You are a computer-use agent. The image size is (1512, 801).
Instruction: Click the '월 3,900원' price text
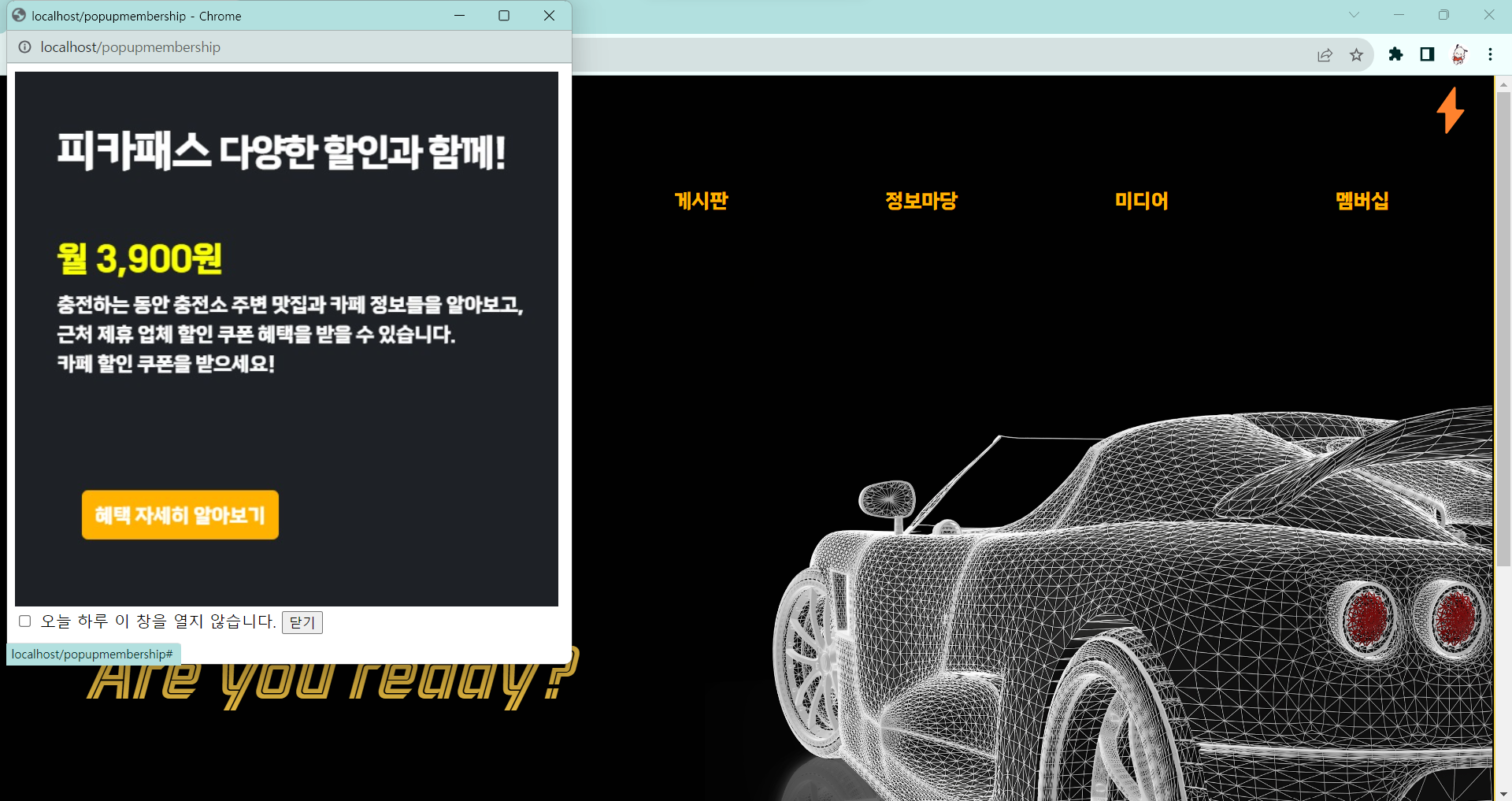pyautogui.click(x=139, y=258)
